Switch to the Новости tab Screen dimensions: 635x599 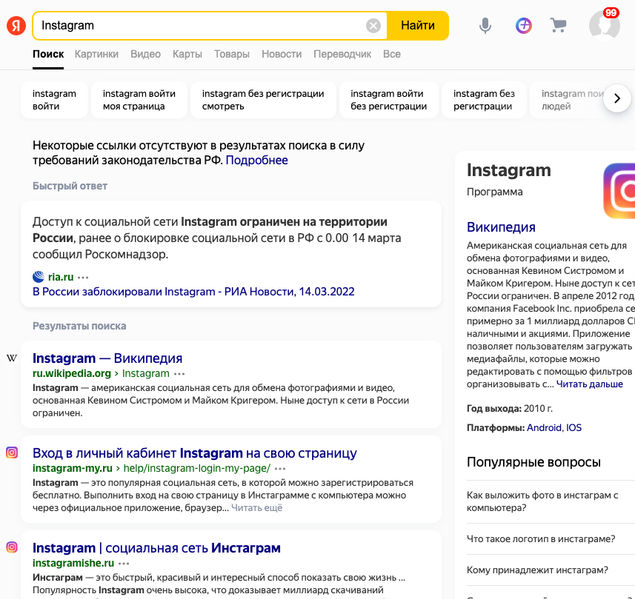coord(281,54)
